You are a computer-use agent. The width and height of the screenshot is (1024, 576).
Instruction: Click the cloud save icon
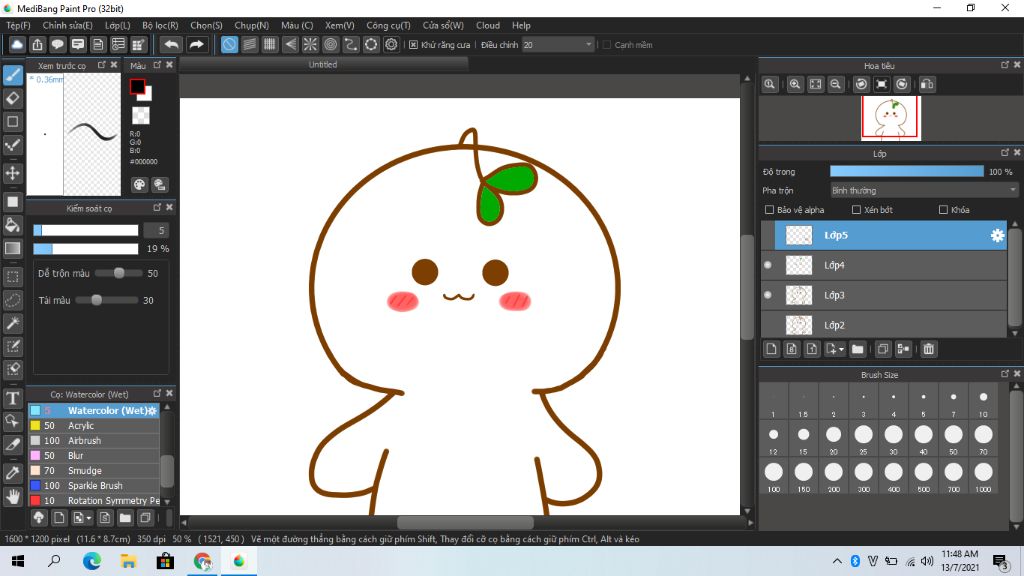point(17,44)
